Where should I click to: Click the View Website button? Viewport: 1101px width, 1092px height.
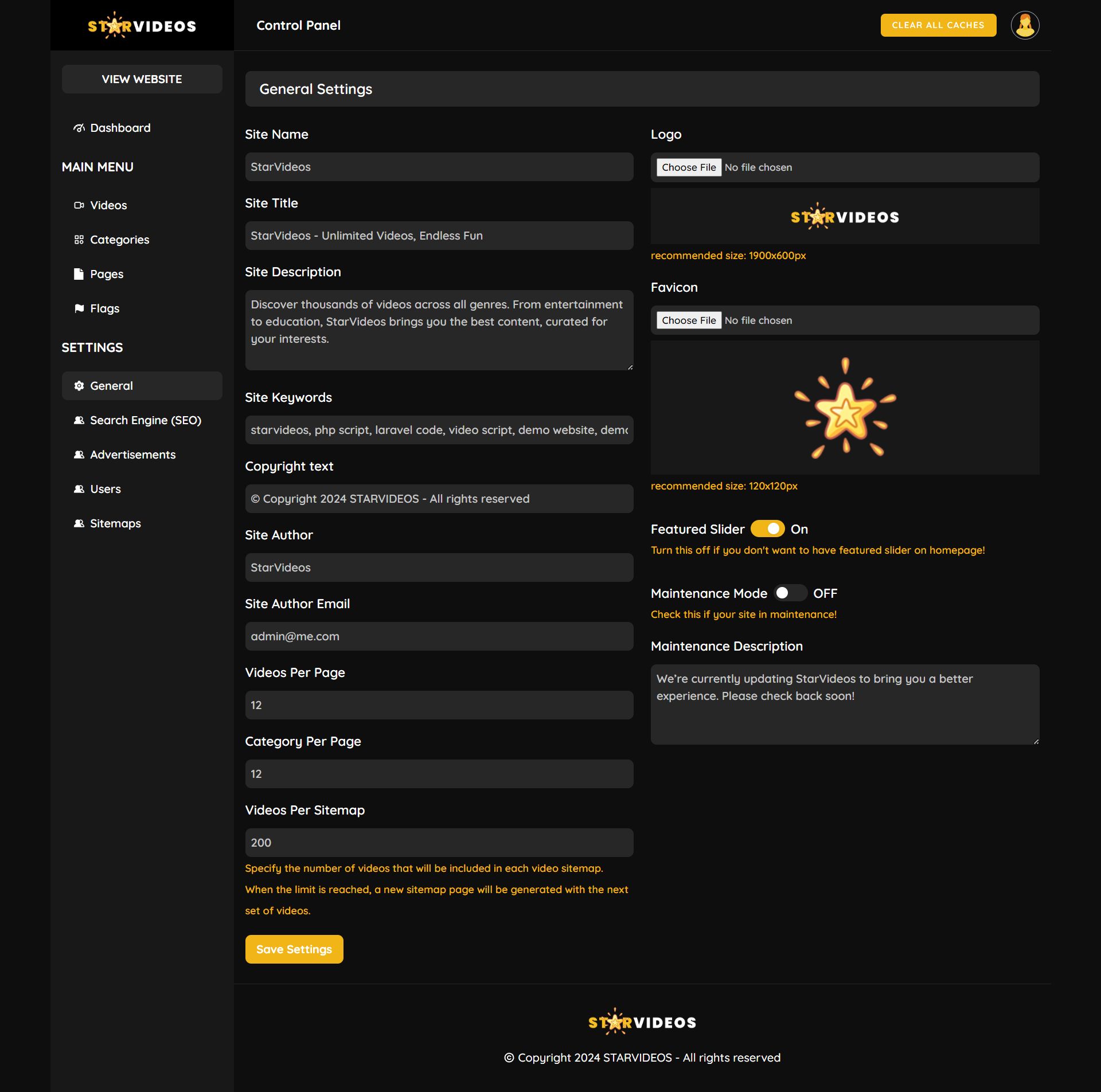(142, 79)
